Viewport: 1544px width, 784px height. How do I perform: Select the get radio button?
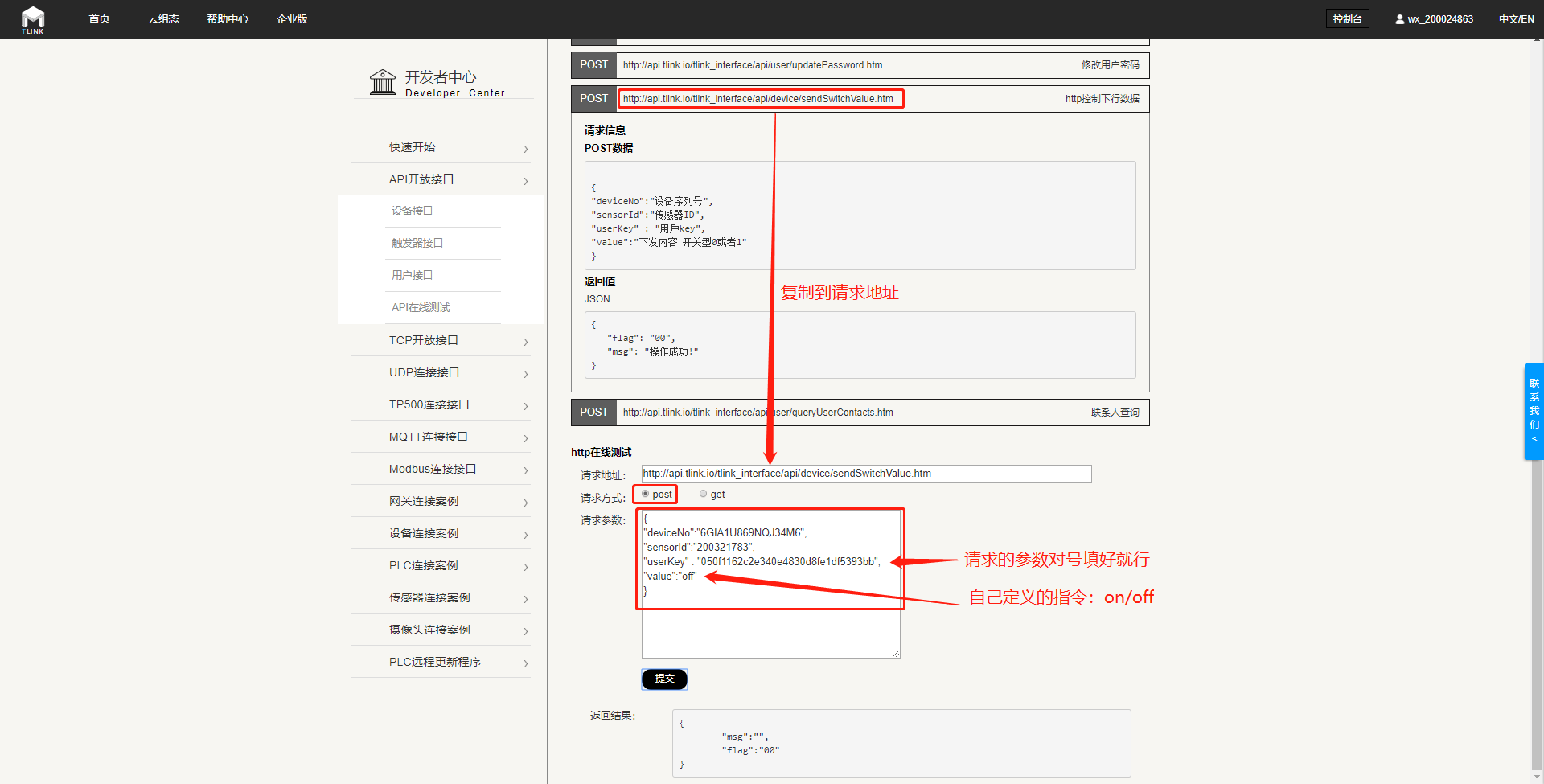point(704,494)
